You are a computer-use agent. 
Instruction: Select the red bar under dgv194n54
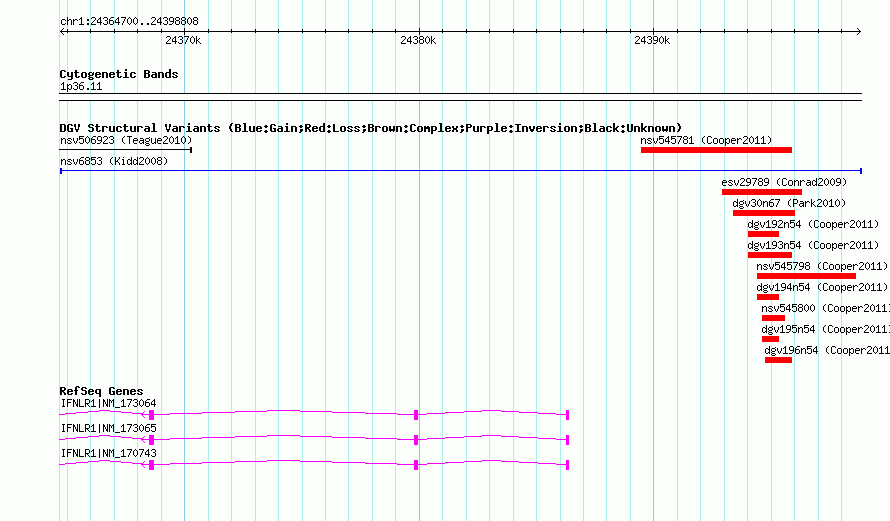(768, 297)
